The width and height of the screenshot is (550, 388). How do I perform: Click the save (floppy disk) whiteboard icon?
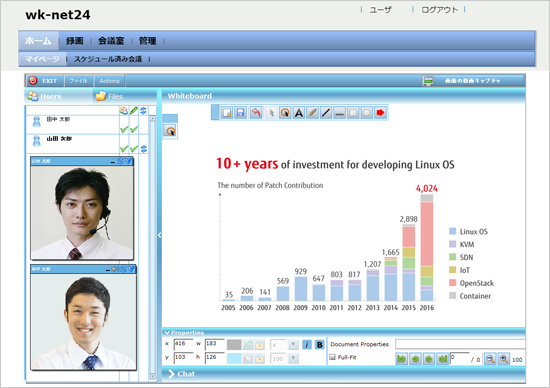point(241,113)
